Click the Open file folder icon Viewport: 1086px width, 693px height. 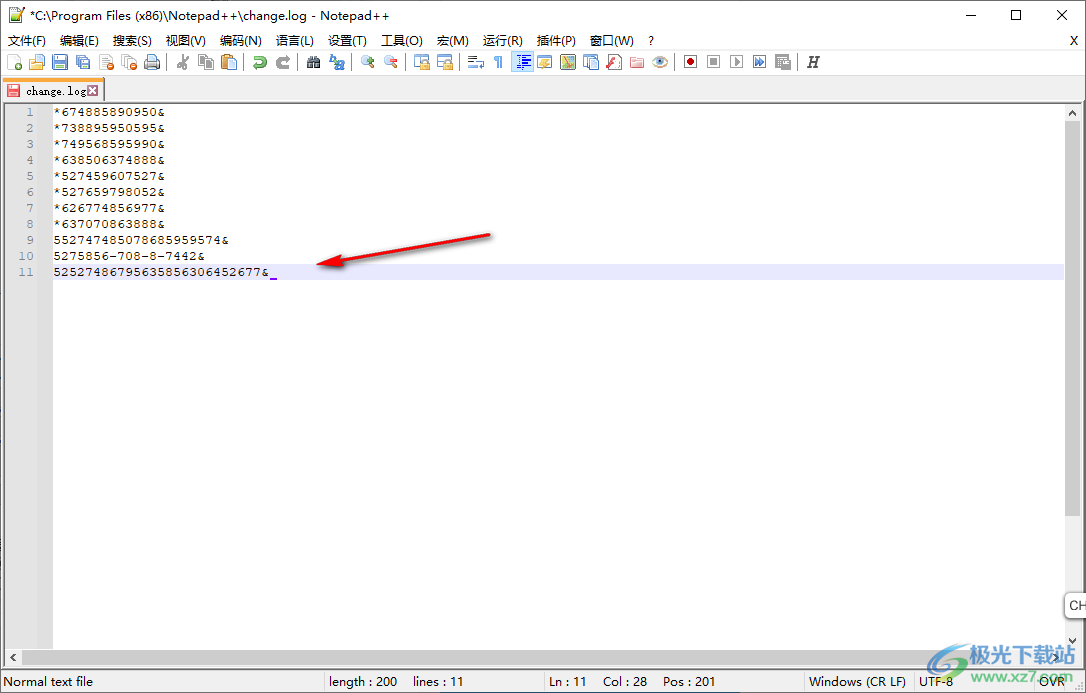(x=37, y=62)
